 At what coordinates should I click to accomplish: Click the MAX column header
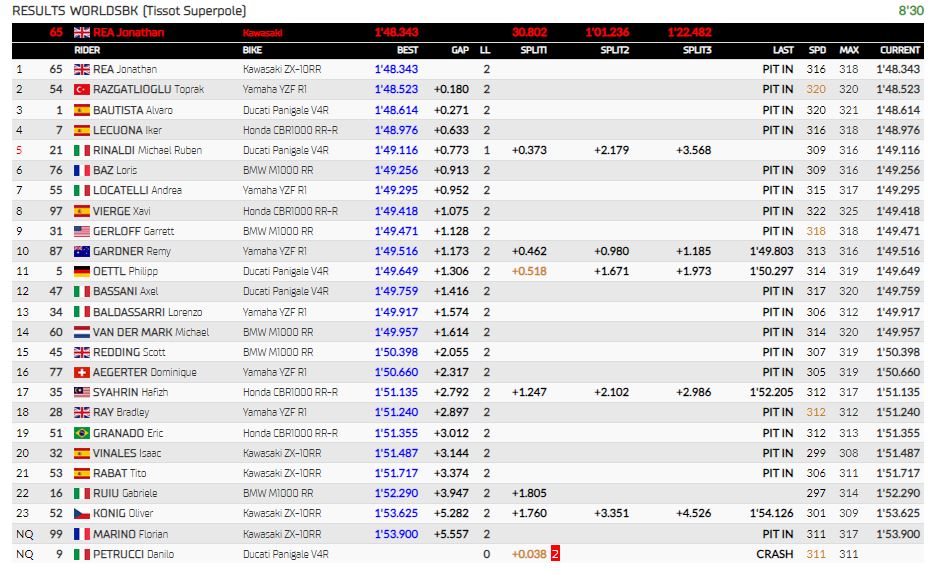tap(849, 50)
